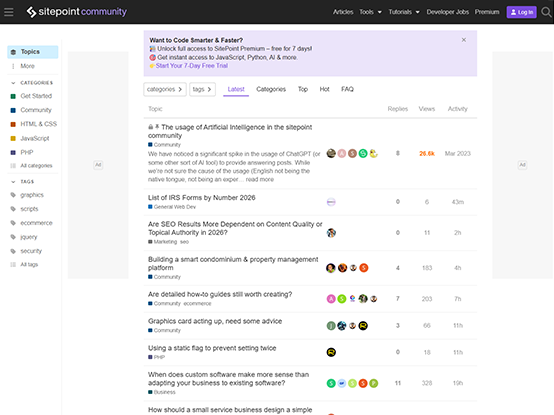Open the custom software topic
The width and height of the screenshot is (554, 415).
(x=229, y=379)
